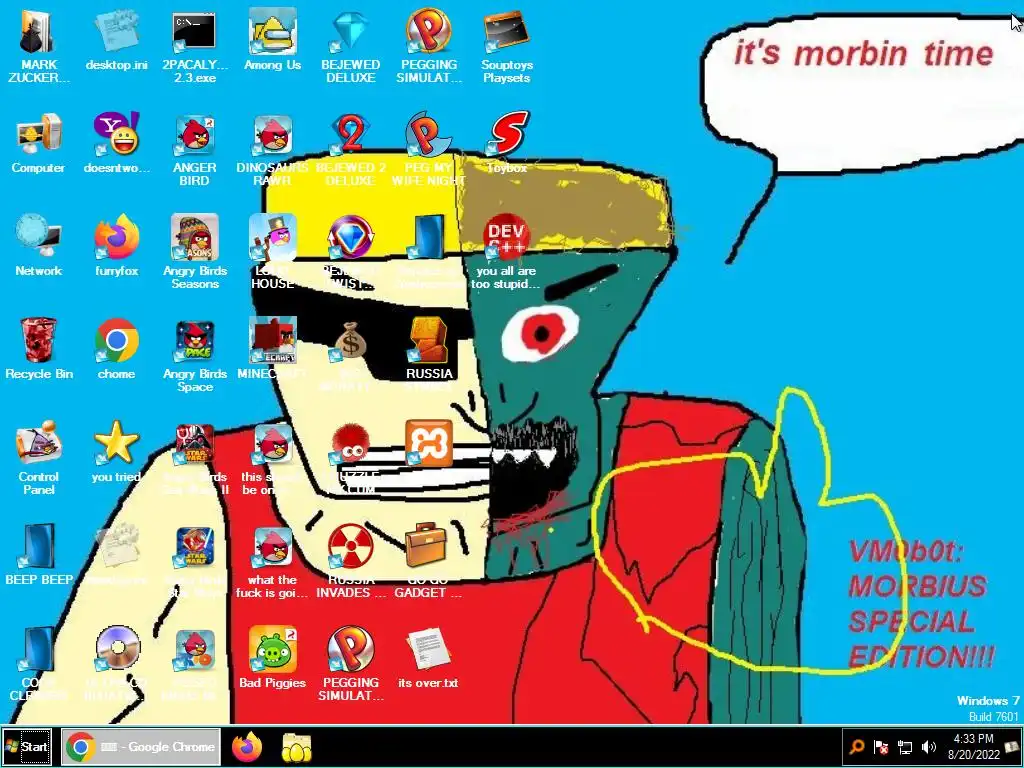This screenshot has width=1024, height=768.
Task: Launch the blue Angry Birds Star Wars icon
Action: 194,547
